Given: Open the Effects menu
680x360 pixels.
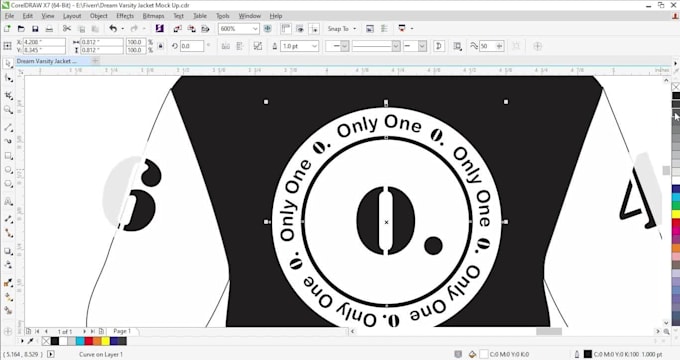Looking at the screenshot, I should [125, 16].
